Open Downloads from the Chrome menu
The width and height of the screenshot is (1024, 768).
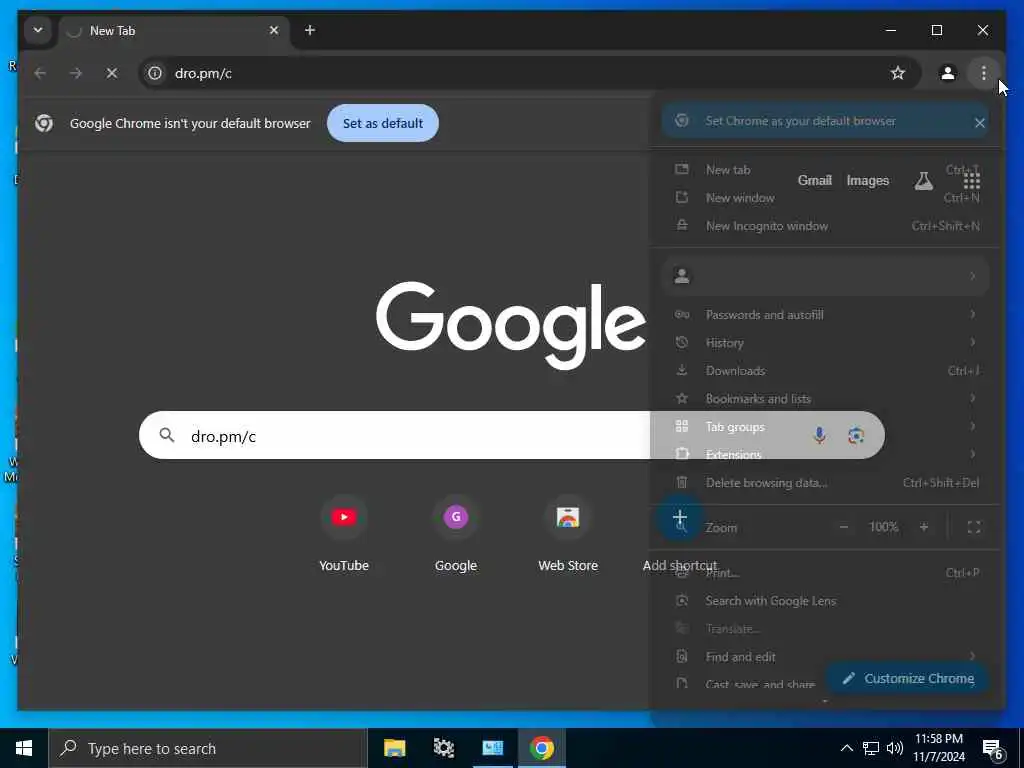825,371
